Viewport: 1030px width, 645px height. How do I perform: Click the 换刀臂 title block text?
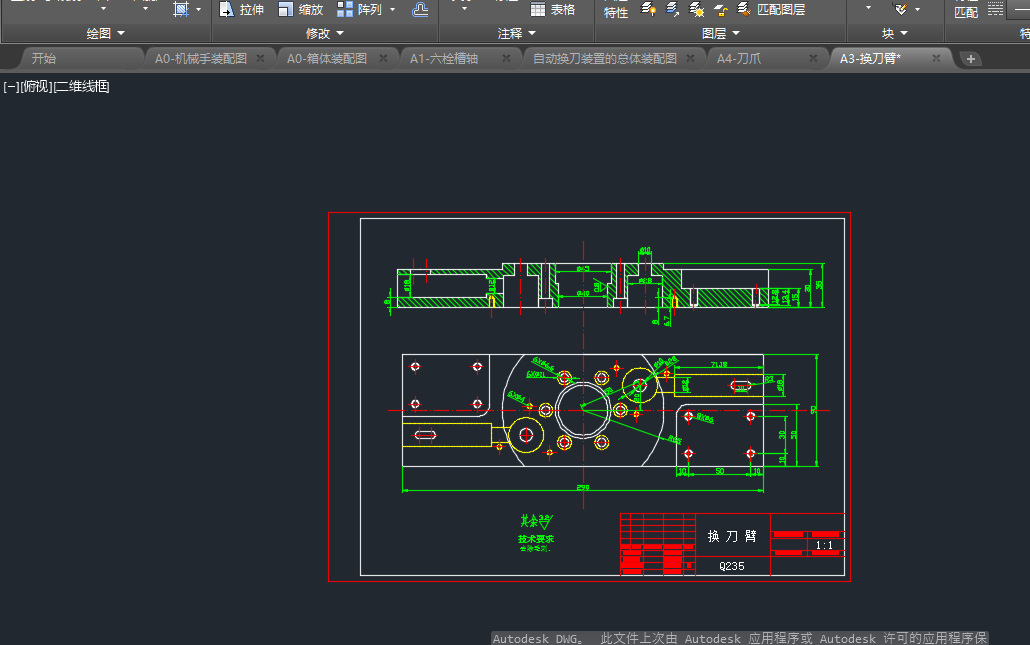(x=732, y=536)
